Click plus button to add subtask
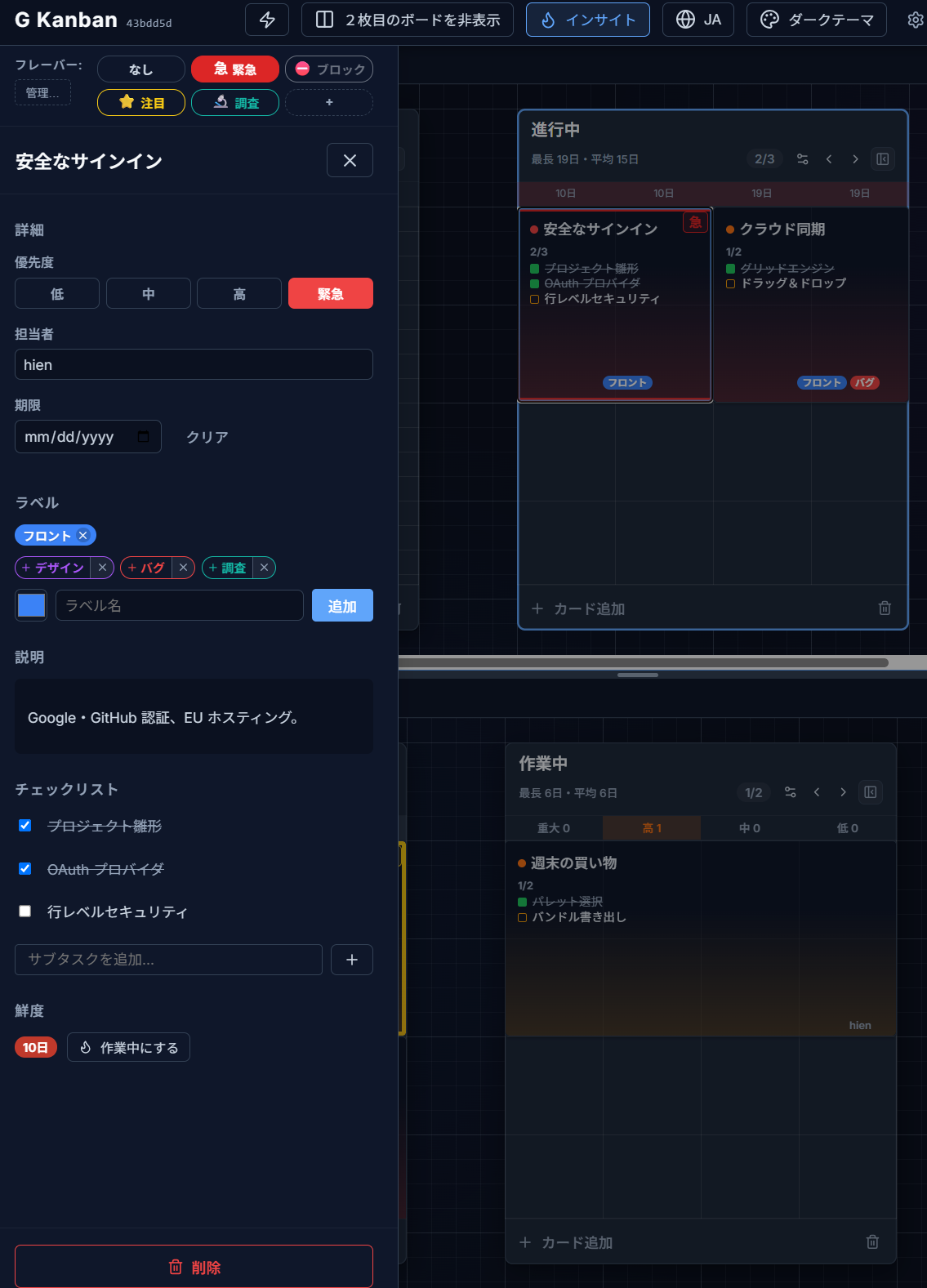Image resolution: width=927 pixels, height=1288 pixels. click(x=352, y=960)
